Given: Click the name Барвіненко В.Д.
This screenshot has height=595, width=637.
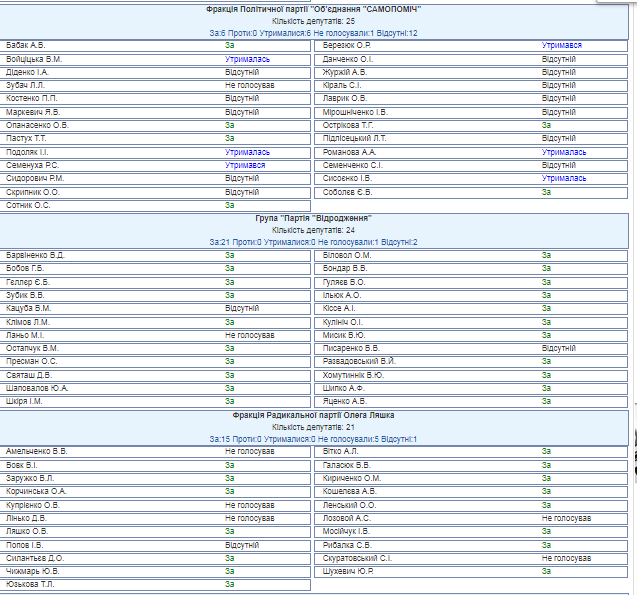Looking at the screenshot, I should point(35,255).
